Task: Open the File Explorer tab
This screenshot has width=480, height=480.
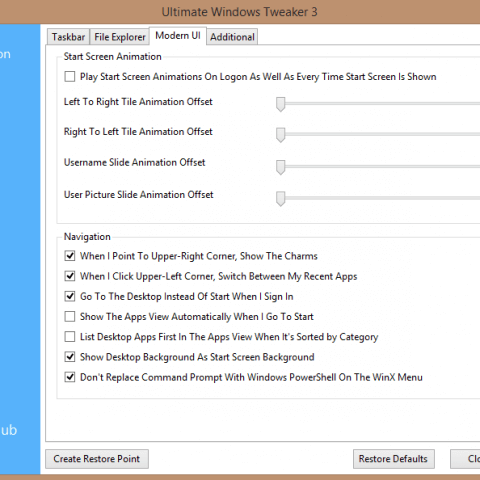Action: [x=120, y=37]
